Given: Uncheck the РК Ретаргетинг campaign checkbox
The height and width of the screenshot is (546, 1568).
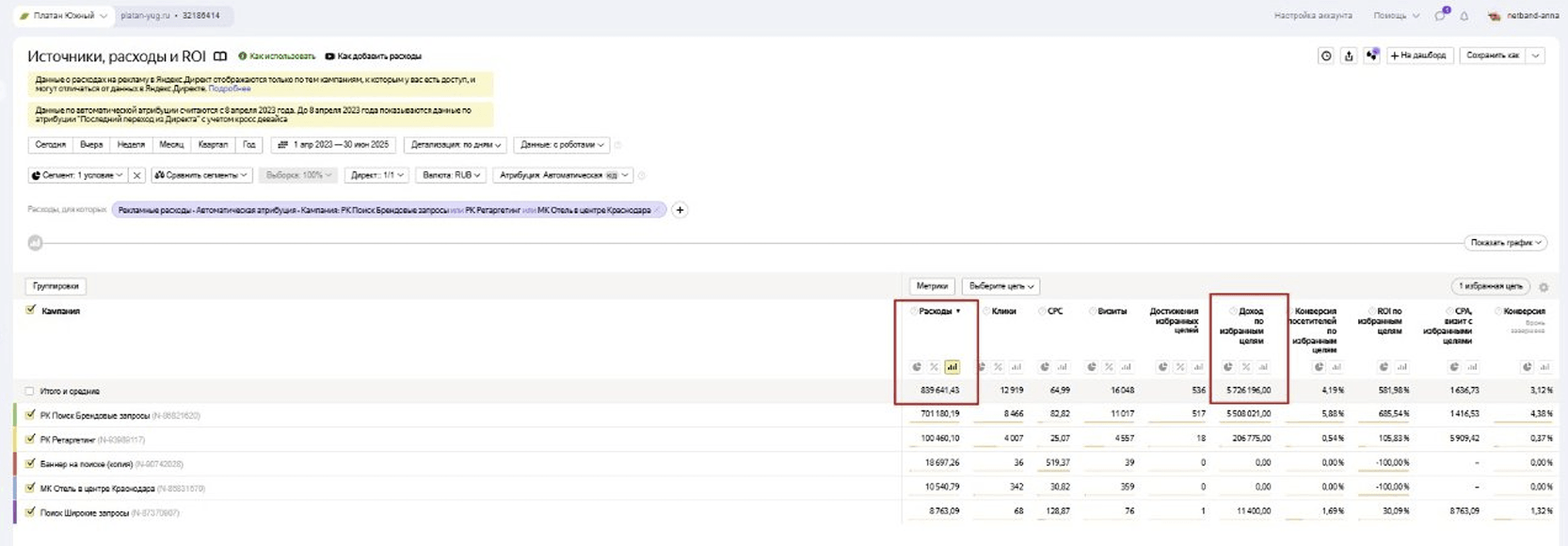Looking at the screenshot, I should point(31,440).
